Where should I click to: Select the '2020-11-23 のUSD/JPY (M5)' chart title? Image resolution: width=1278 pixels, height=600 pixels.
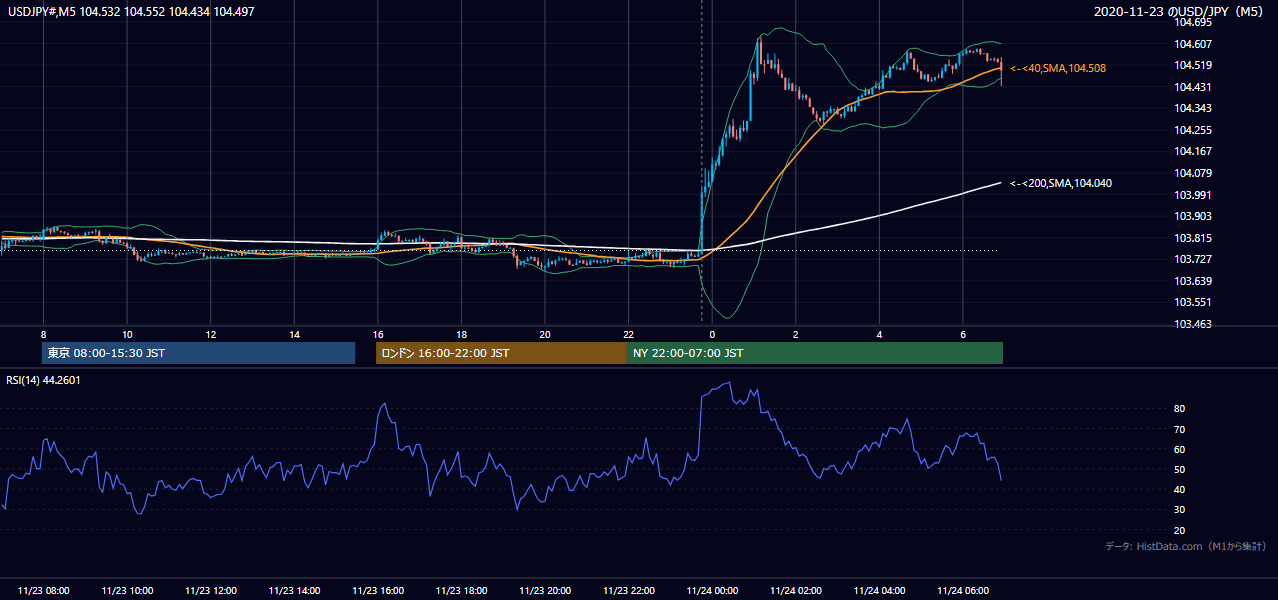tap(1179, 11)
